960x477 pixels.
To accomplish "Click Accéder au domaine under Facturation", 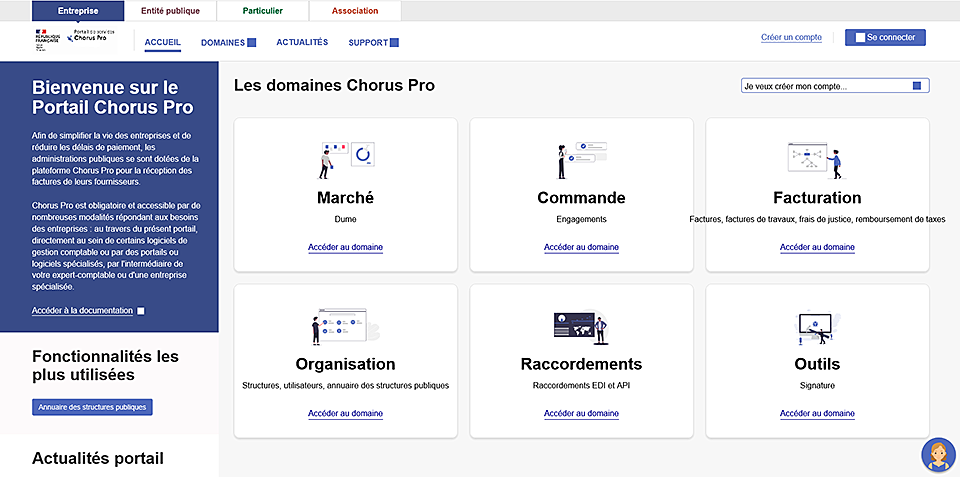I will point(817,247).
